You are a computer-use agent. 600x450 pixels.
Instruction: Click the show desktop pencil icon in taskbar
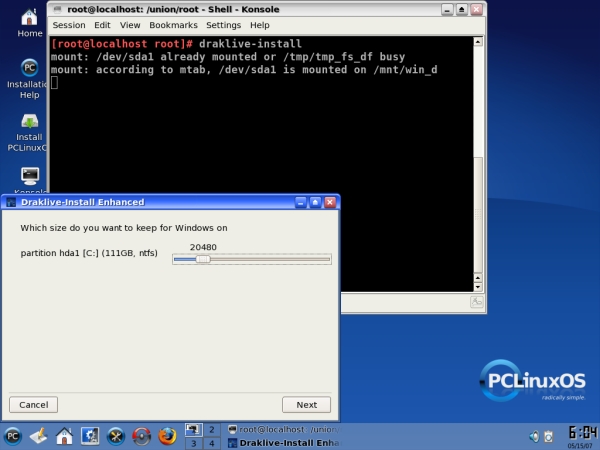(38, 436)
